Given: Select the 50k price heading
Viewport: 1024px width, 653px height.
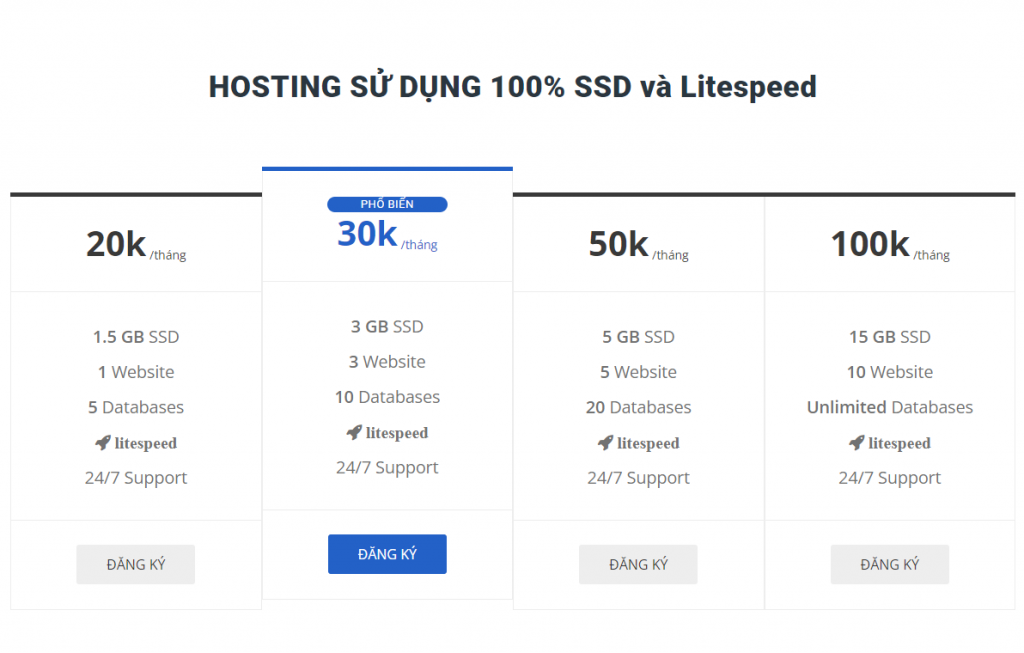Looking at the screenshot, I should (618, 244).
